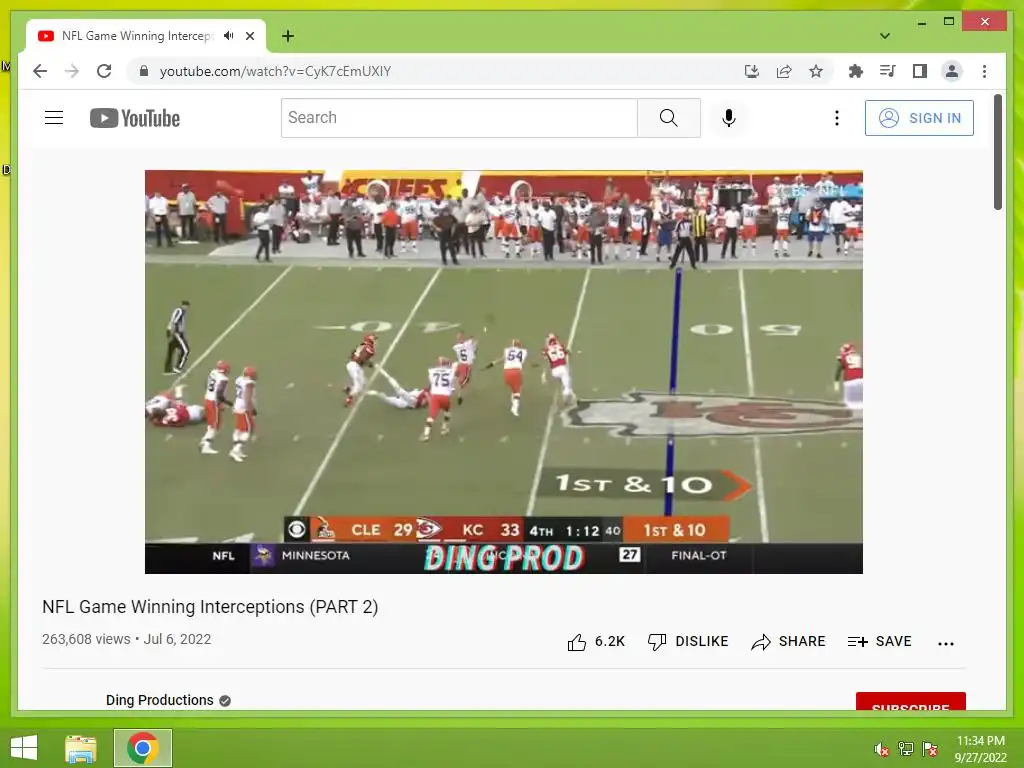Save the video to a playlist
This screenshot has height=768, width=1024.
pyautogui.click(x=879, y=642)
